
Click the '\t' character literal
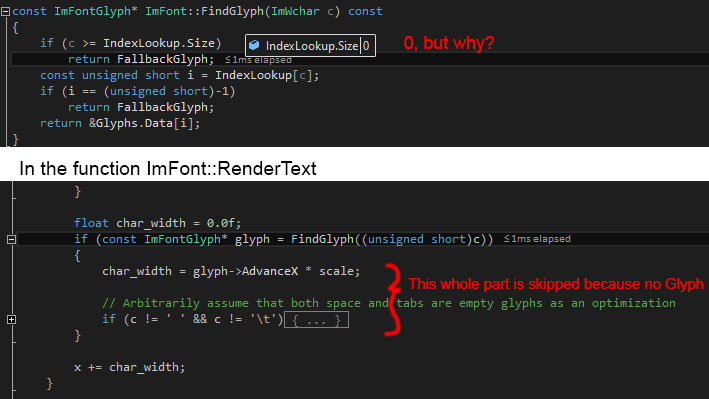pos(263,319)
